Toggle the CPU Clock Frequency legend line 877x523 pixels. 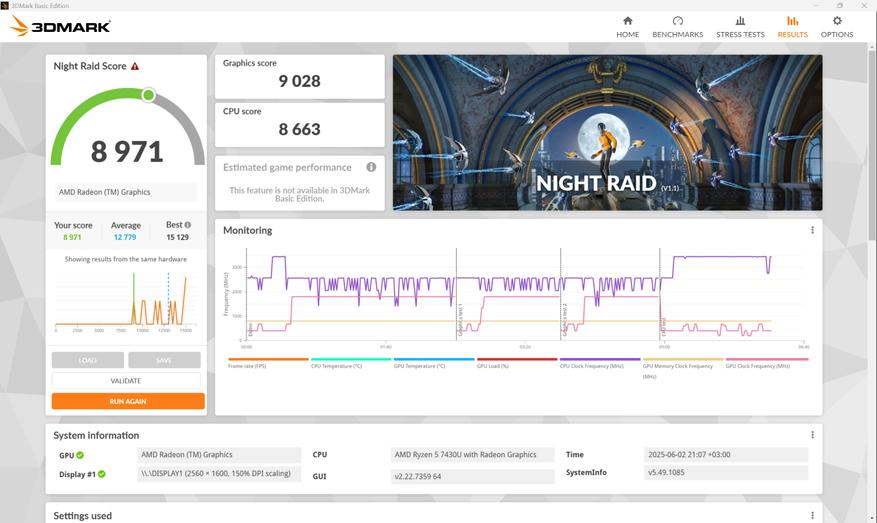coord(600,362)
